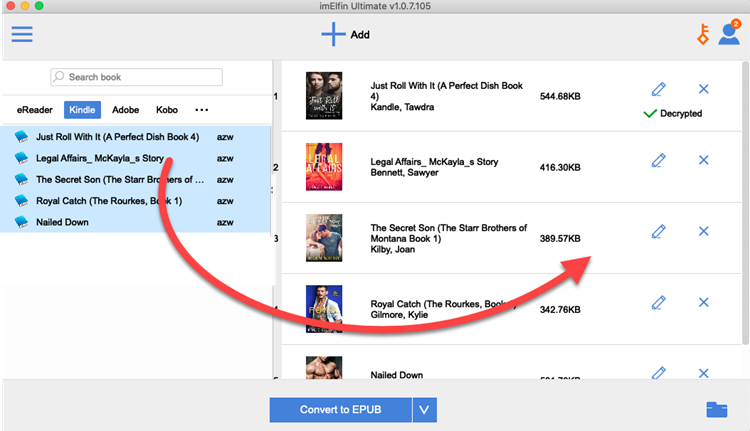Image resolution: width=750 pixels, height=431 pixels.
Task: Select The Secret Son in sidebar list
Action: click(x=135, y=179)
